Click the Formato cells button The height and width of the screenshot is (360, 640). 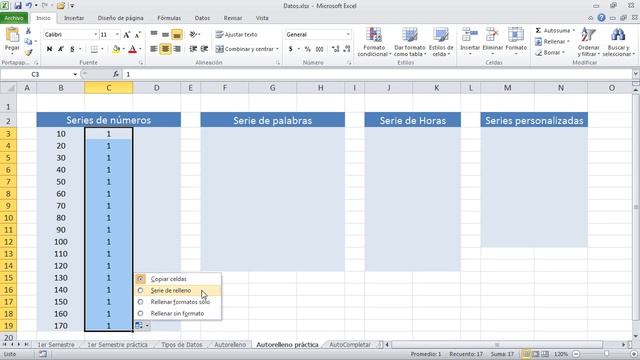(516, 41)
